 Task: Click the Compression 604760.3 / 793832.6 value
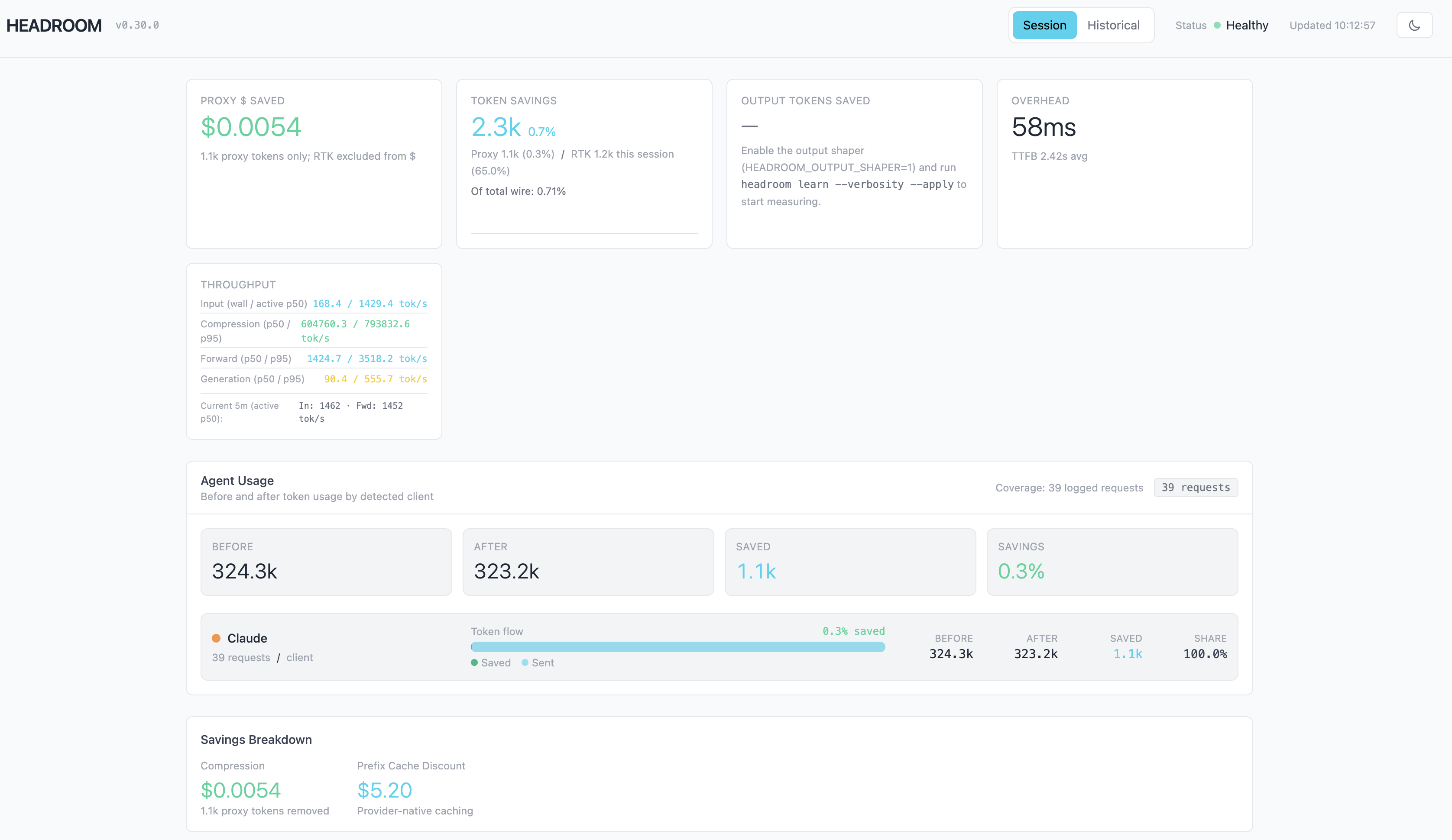pyautogui.click(x=356, y=331)
